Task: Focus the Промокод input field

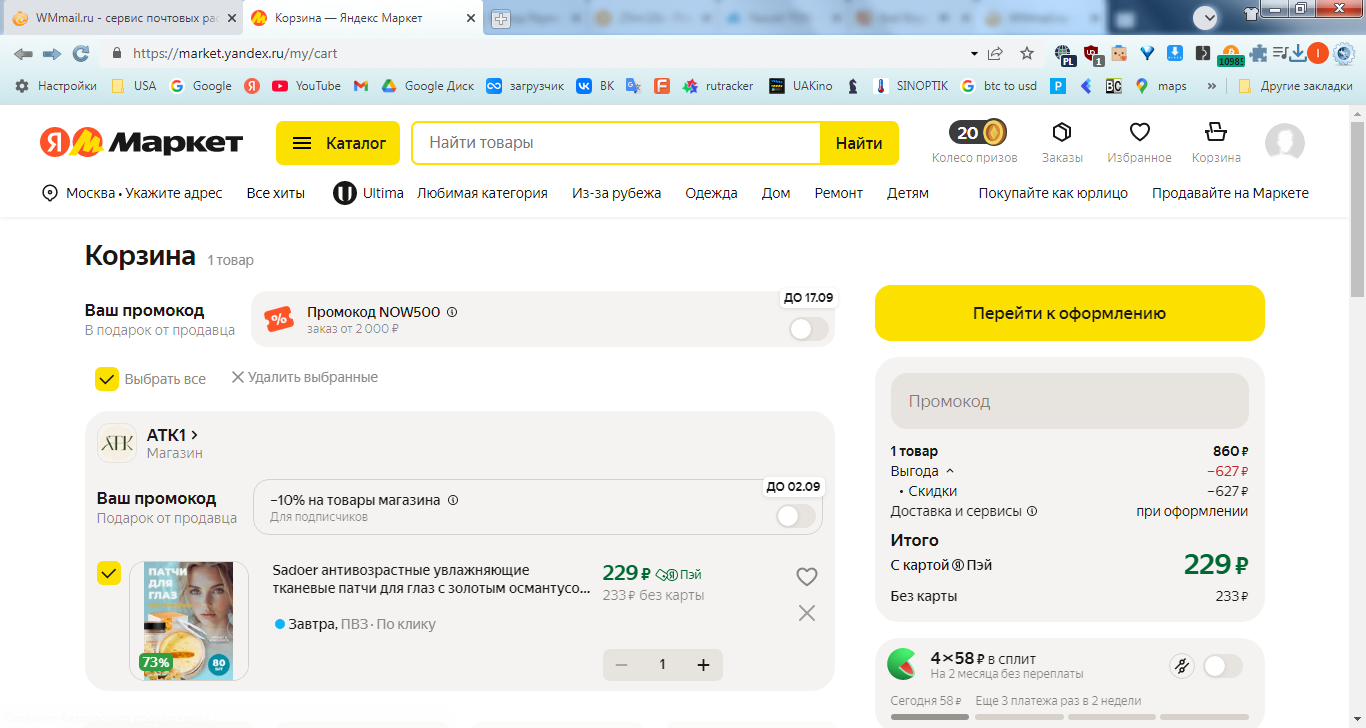Action: click(x=1070, y=401)
